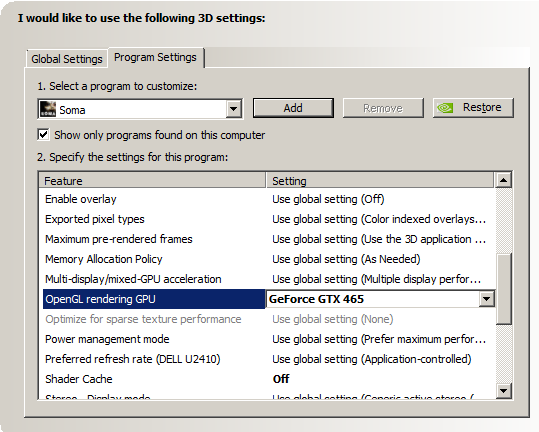This screenshot has height=432, width=539.
Task: Click 'Use global setting (Color indexed overlays...' value
Action: [379, 219]
